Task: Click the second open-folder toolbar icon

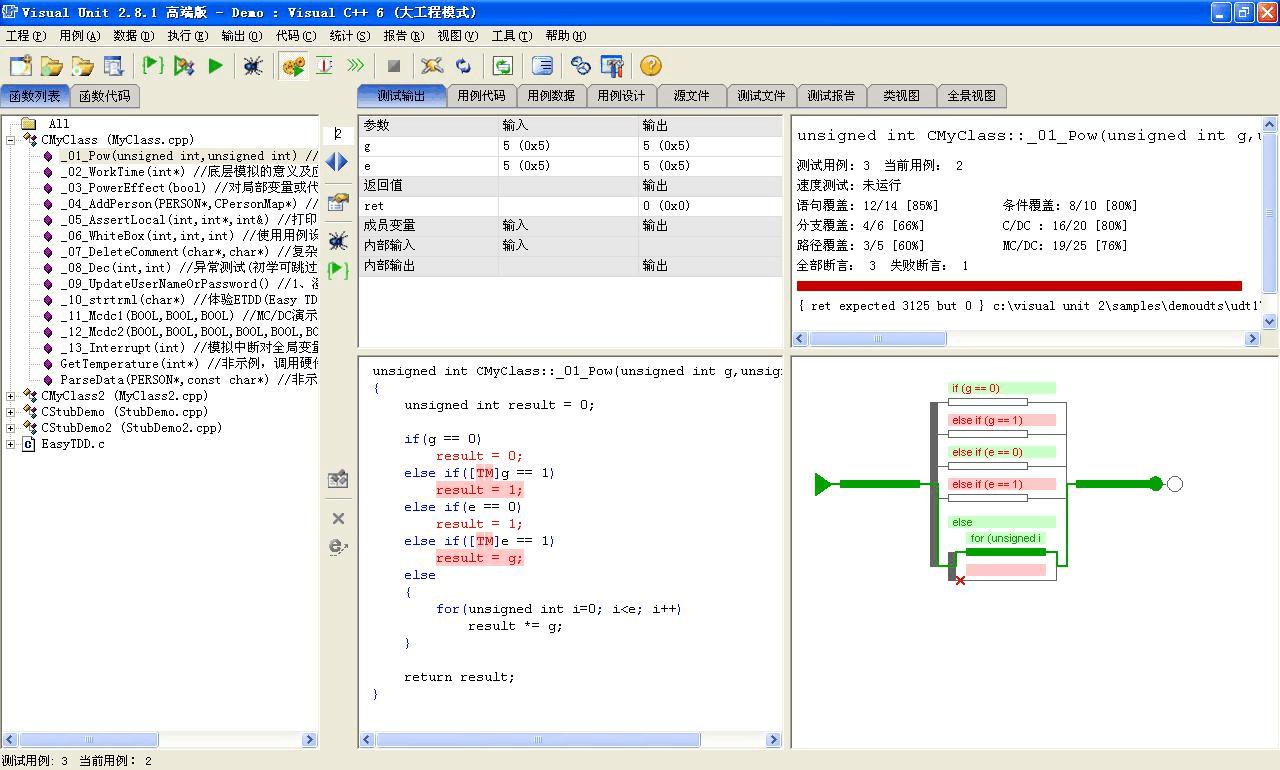Action: pyautogui.click(x=83, y=66)
